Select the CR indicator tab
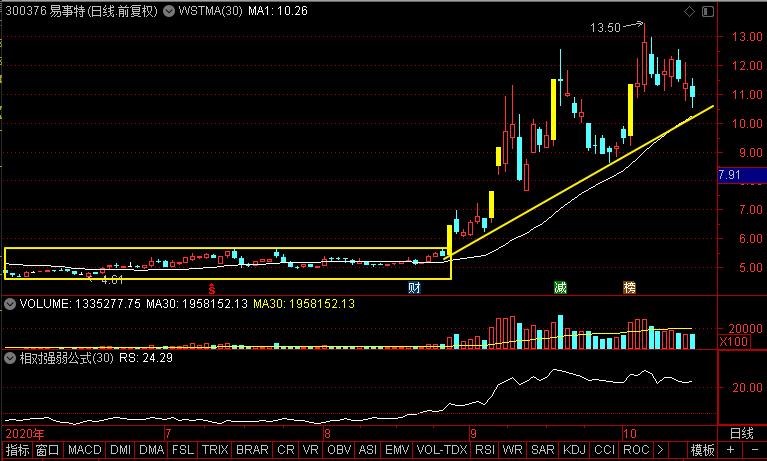The image size is (767, 461). [286, 450]
